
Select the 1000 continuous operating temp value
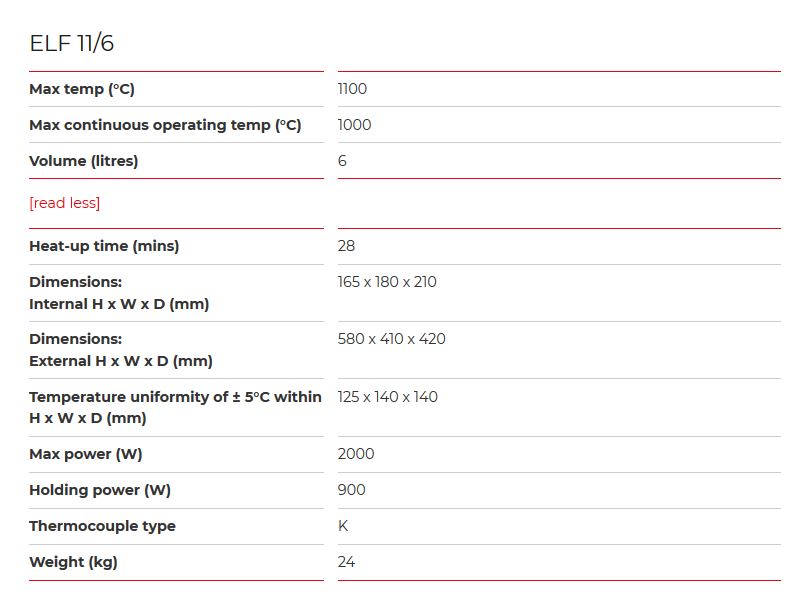354,125
